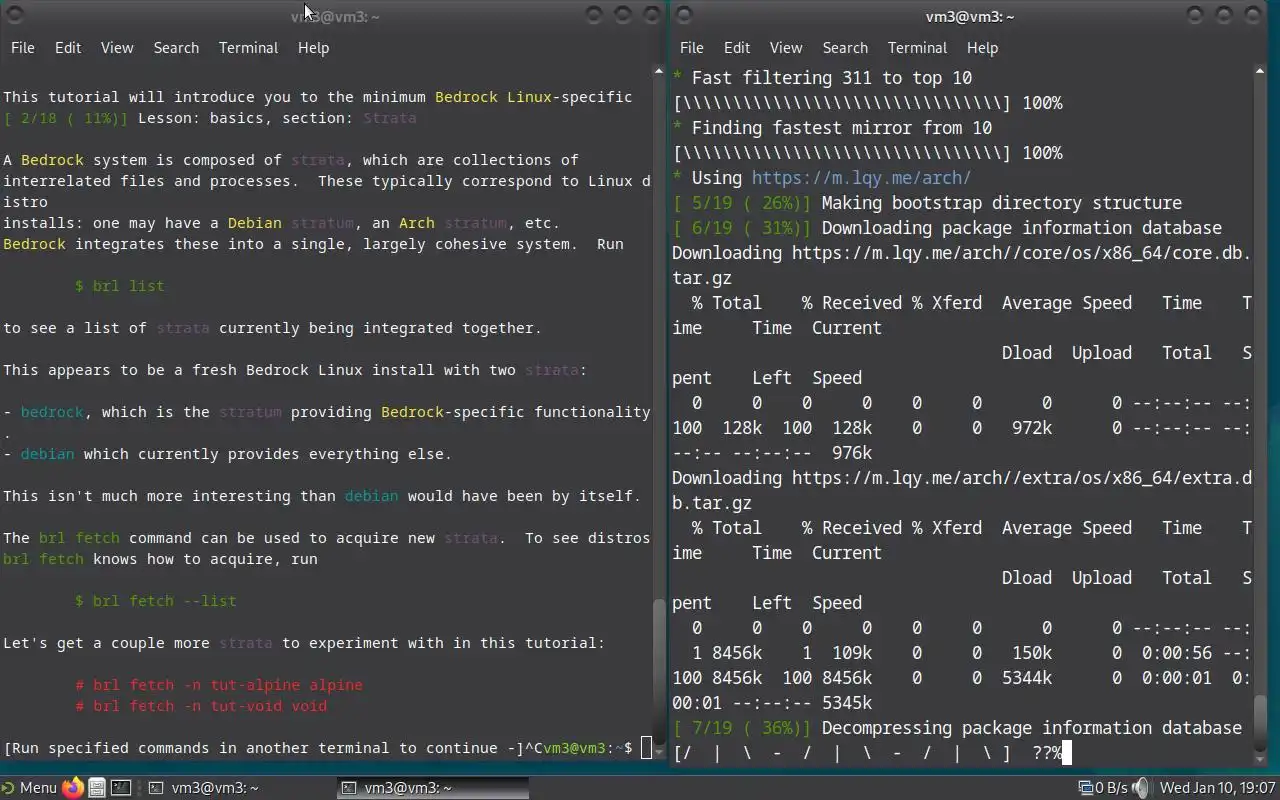
Task: Open Help menu in left terminal
Action: pos(313,47)
